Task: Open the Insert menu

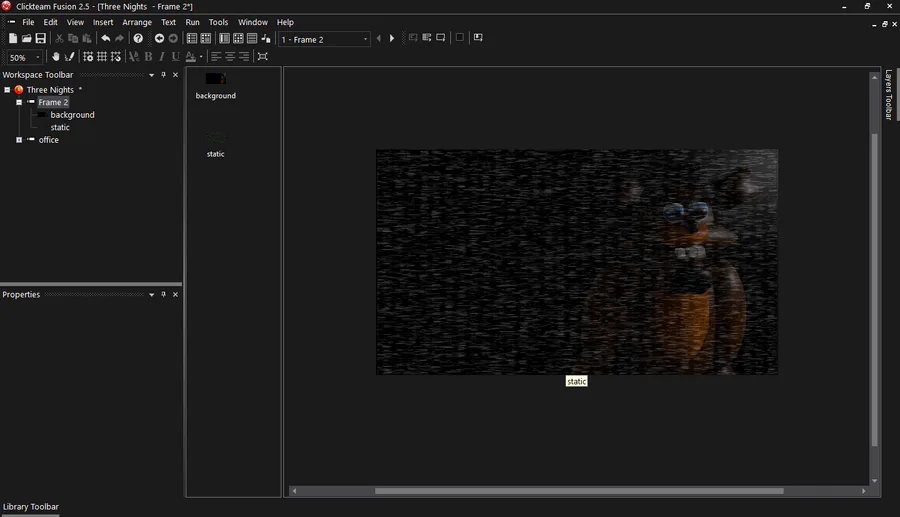Action: 103,22
